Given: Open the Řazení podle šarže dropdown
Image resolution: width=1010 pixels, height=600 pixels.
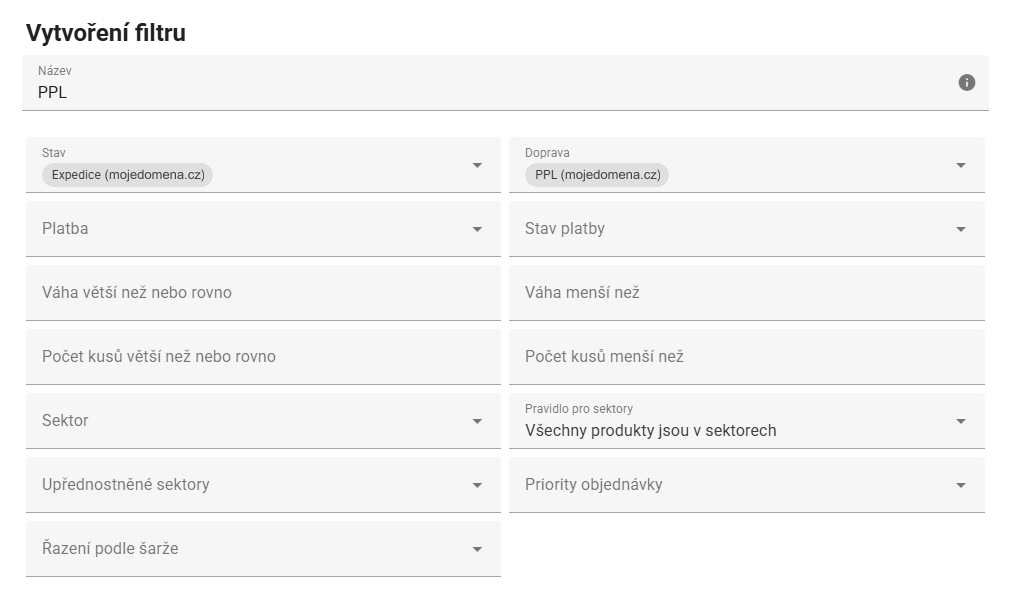Looking at the screenshot, I should click(x=263, y=549).
